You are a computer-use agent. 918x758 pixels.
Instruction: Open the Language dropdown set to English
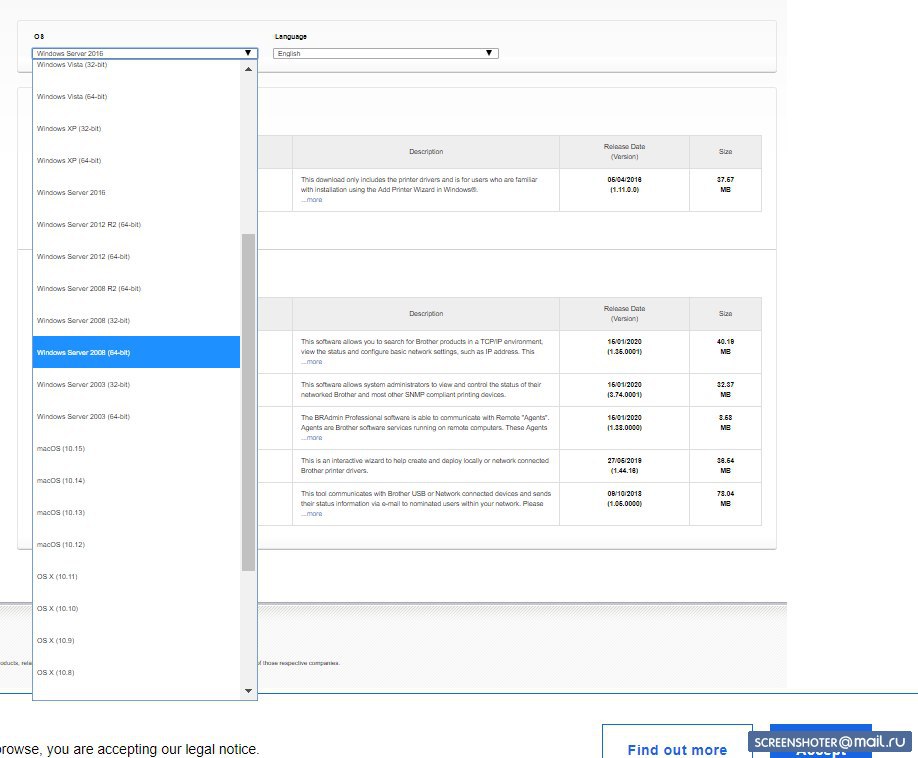386,53
